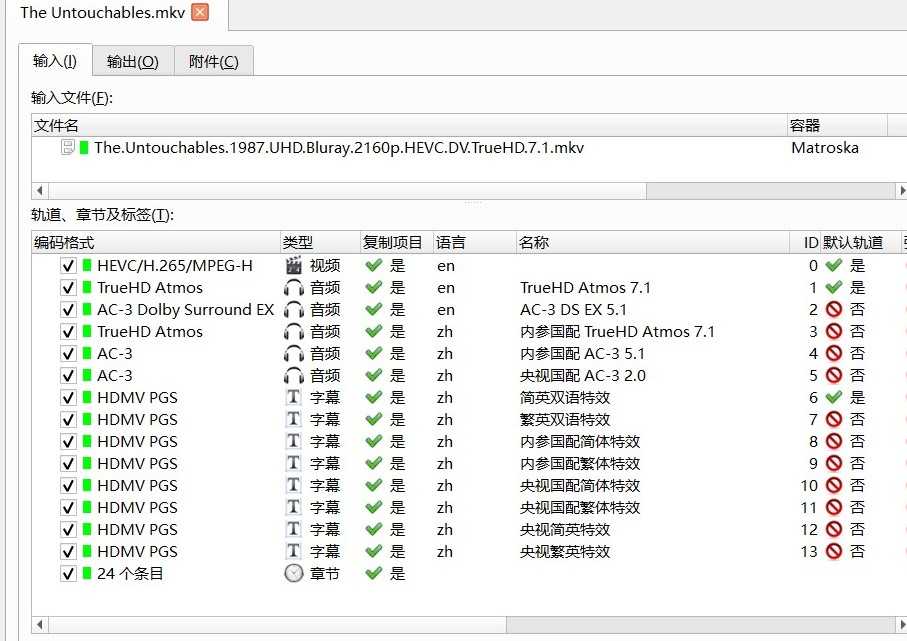Click the green status square of 24 个条目

click(87, 573)
